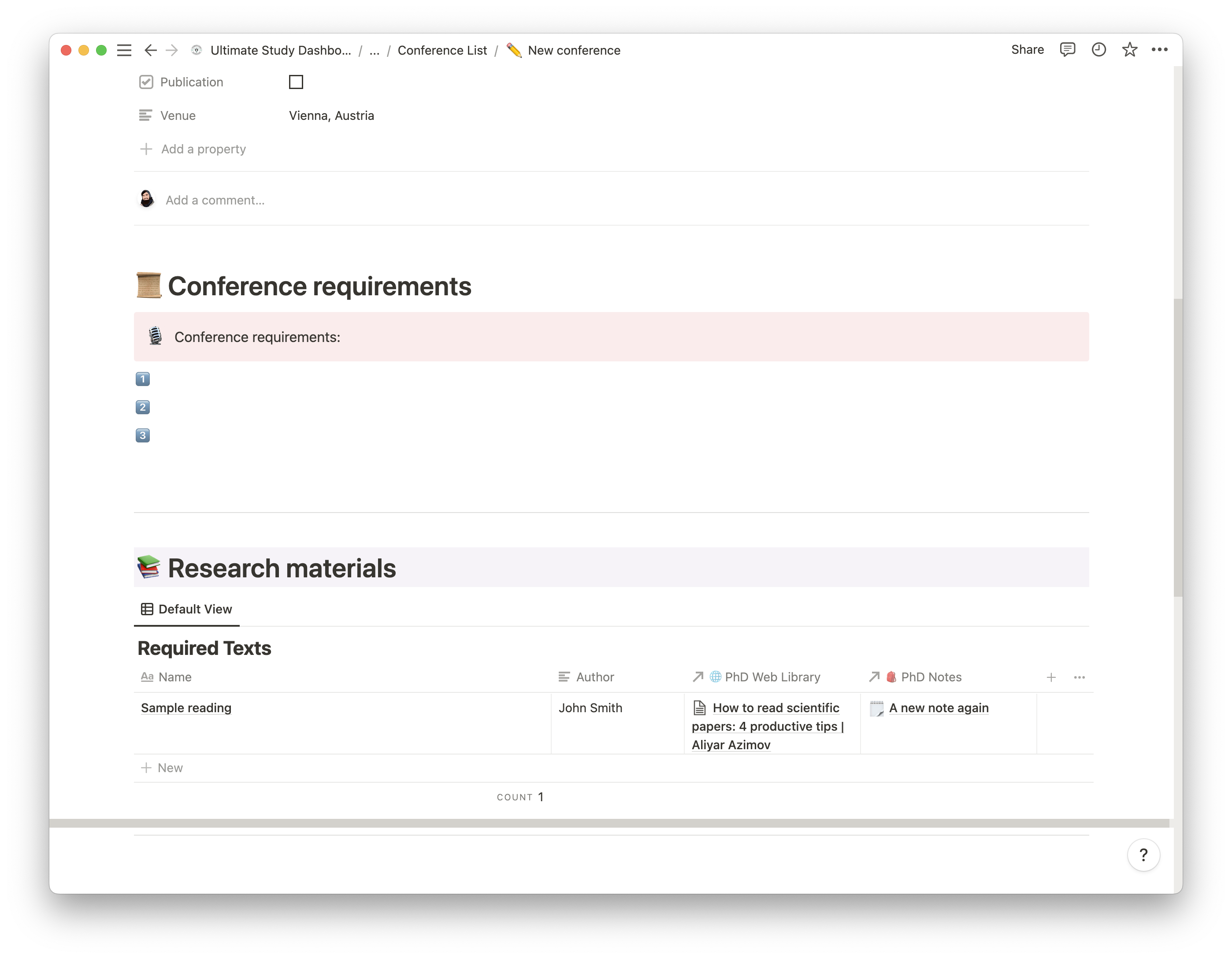Viewport: 1232px width, 959px height.
Task: Add a new row with New
Action: pos(163,768)
